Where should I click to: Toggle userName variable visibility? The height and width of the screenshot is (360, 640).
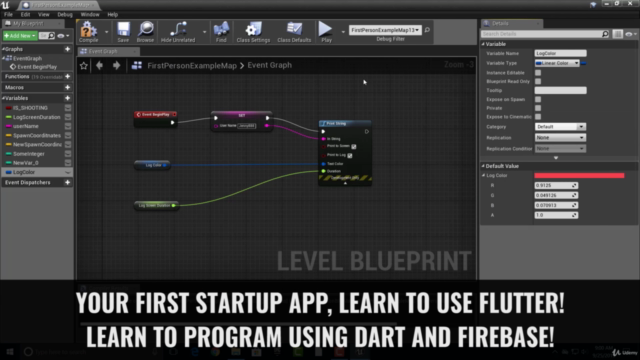68,126
